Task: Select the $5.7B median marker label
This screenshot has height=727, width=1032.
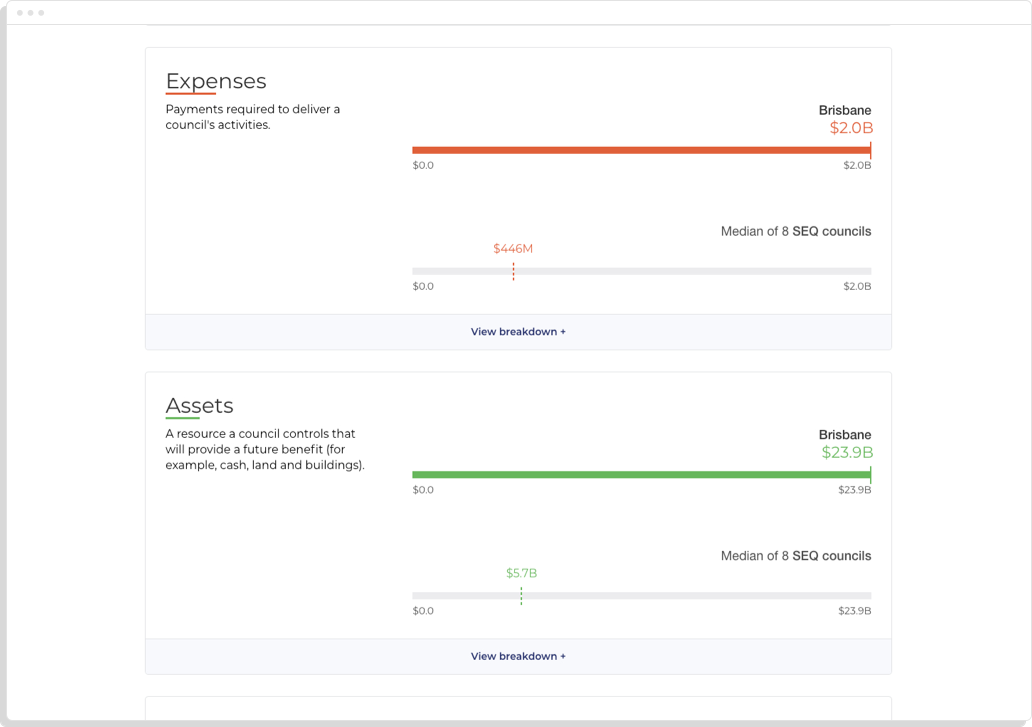Action: coord(521,573)
